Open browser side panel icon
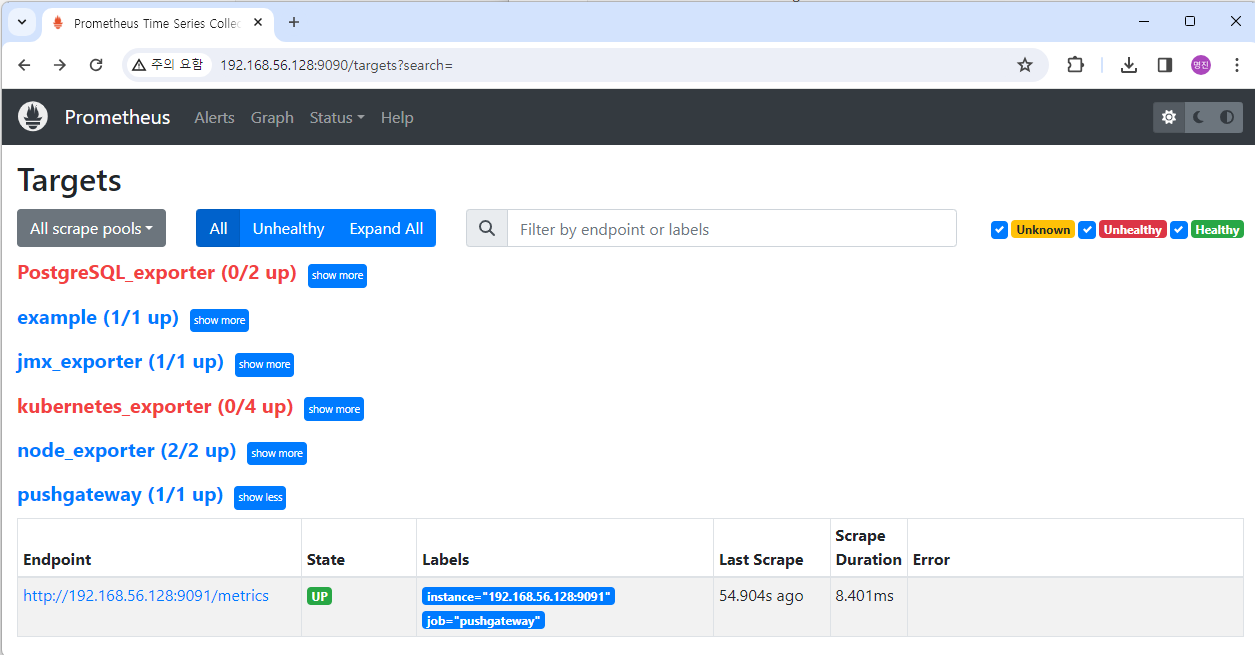The image size is (1255, 655). (1165, 65)
